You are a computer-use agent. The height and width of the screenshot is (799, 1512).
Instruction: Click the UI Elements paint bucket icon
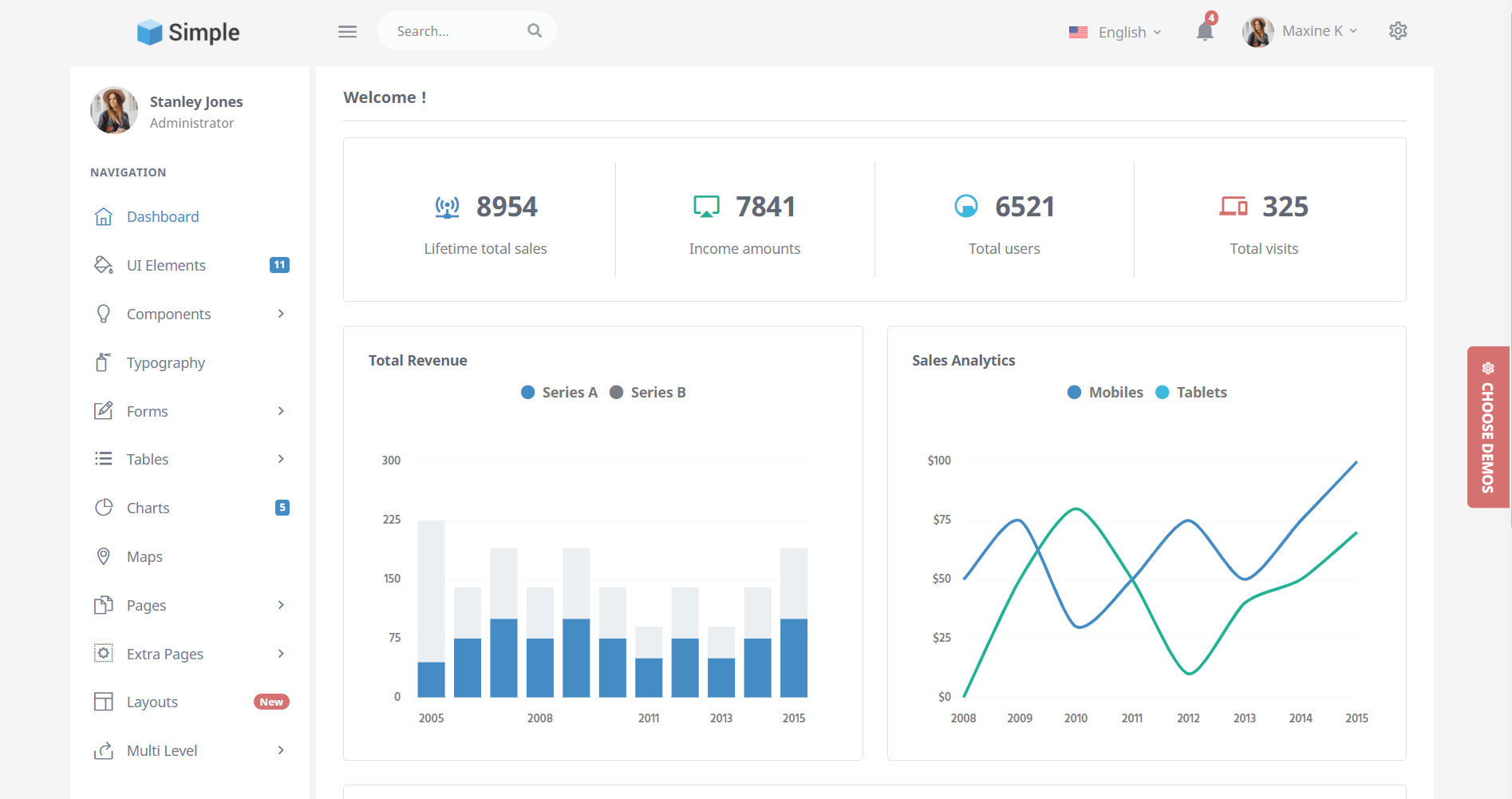click(104, 265)
